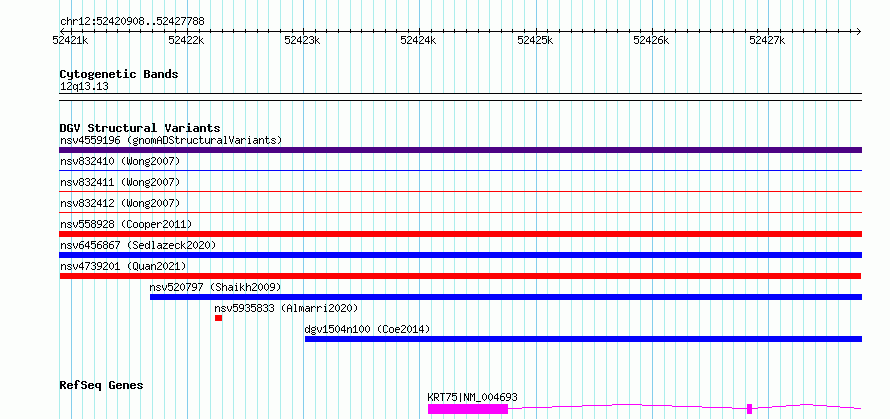Click the 52427k ruler label
890x419 pixels.
767,40
